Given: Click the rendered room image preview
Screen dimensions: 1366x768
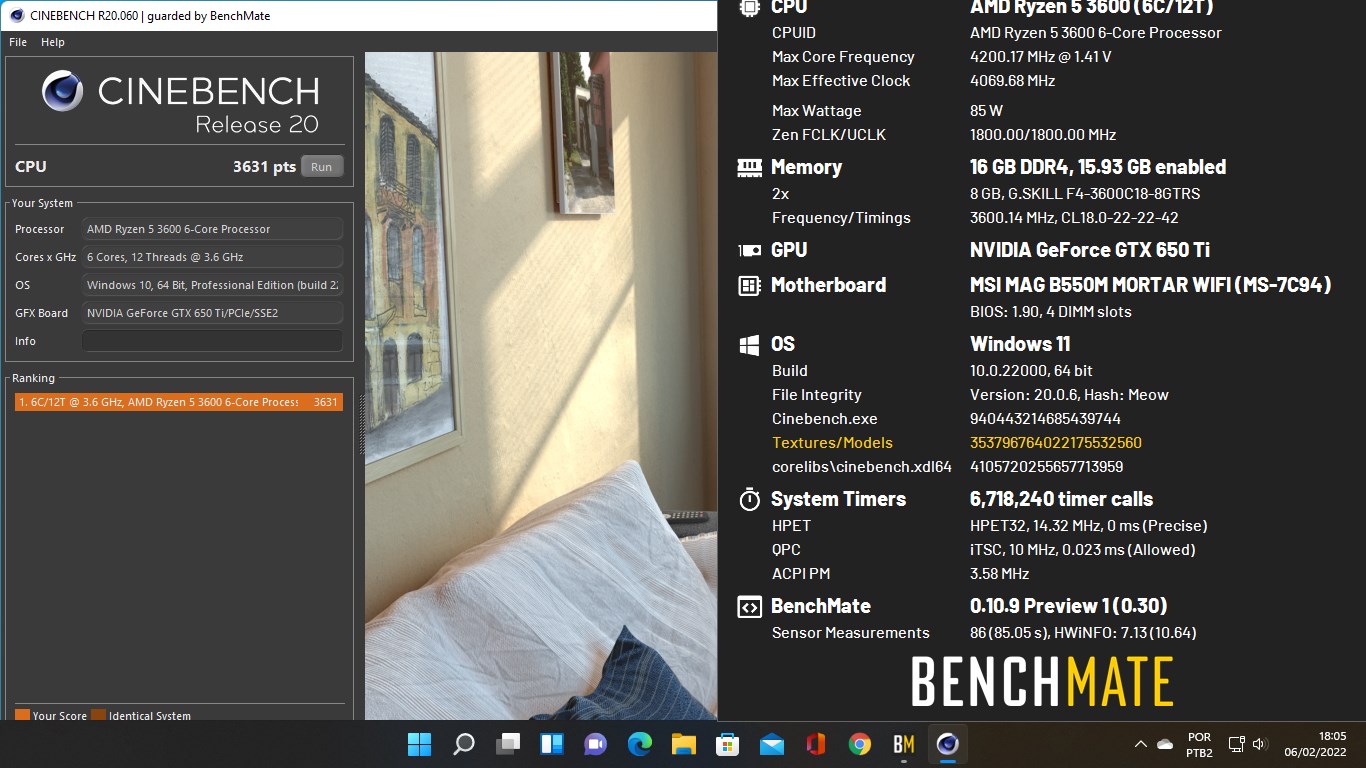Looking at the screenshot, I should pos(540,386).
